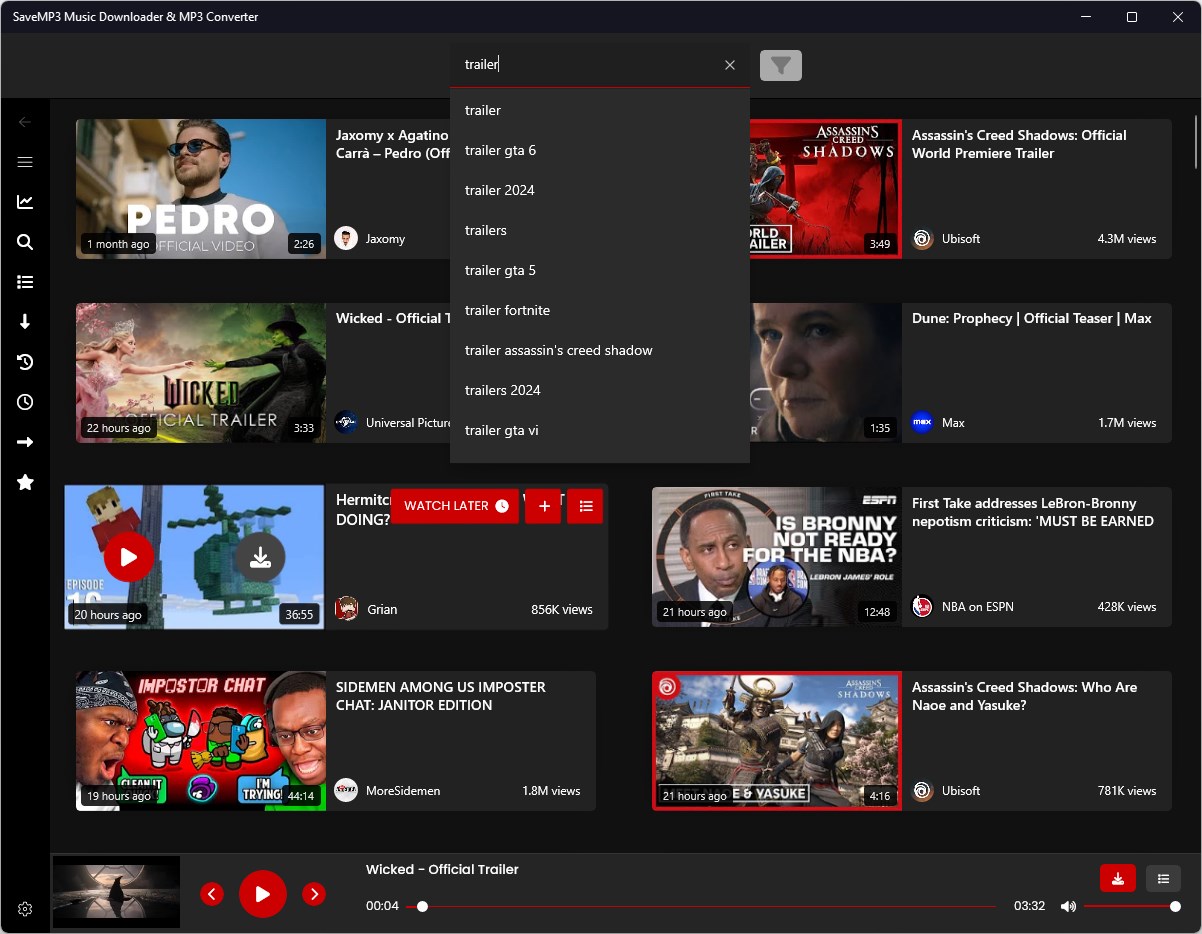Open the Trending chart section in sidebar
Screen dimensions: 1202x934
pos(25,201)
